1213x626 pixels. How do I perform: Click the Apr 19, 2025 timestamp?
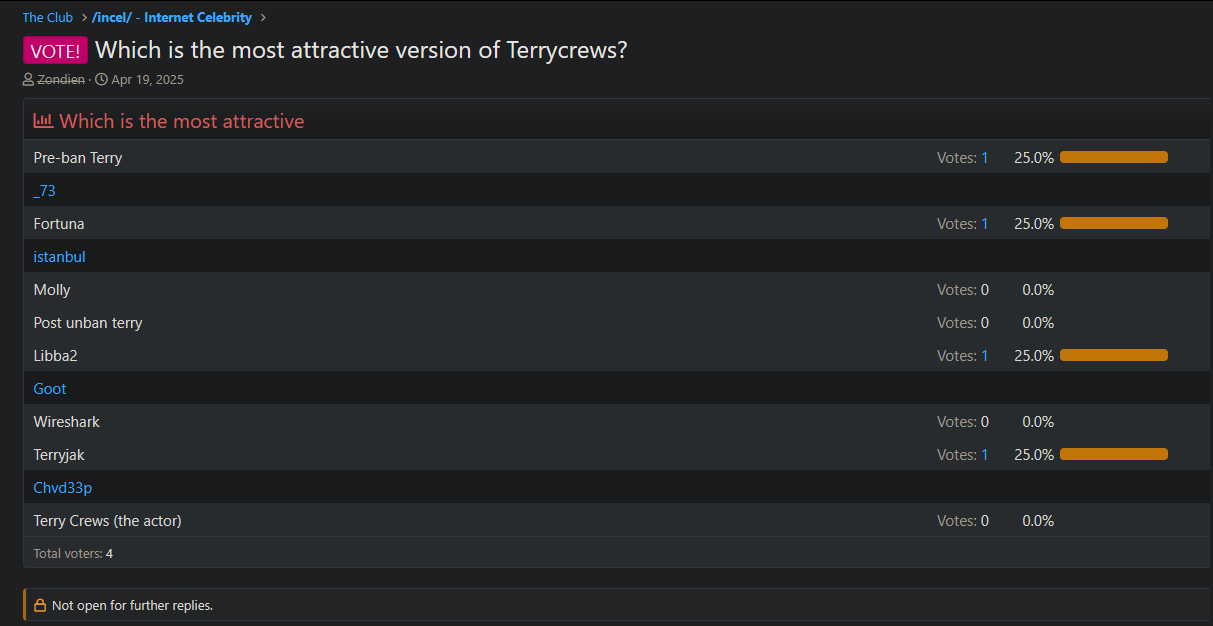point(147,80)
